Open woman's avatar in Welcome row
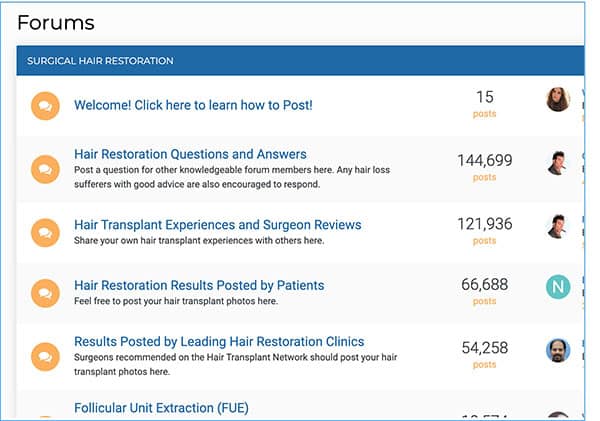Image resolution: width=600 pixels, height=421 pixels. click(558, 99)
